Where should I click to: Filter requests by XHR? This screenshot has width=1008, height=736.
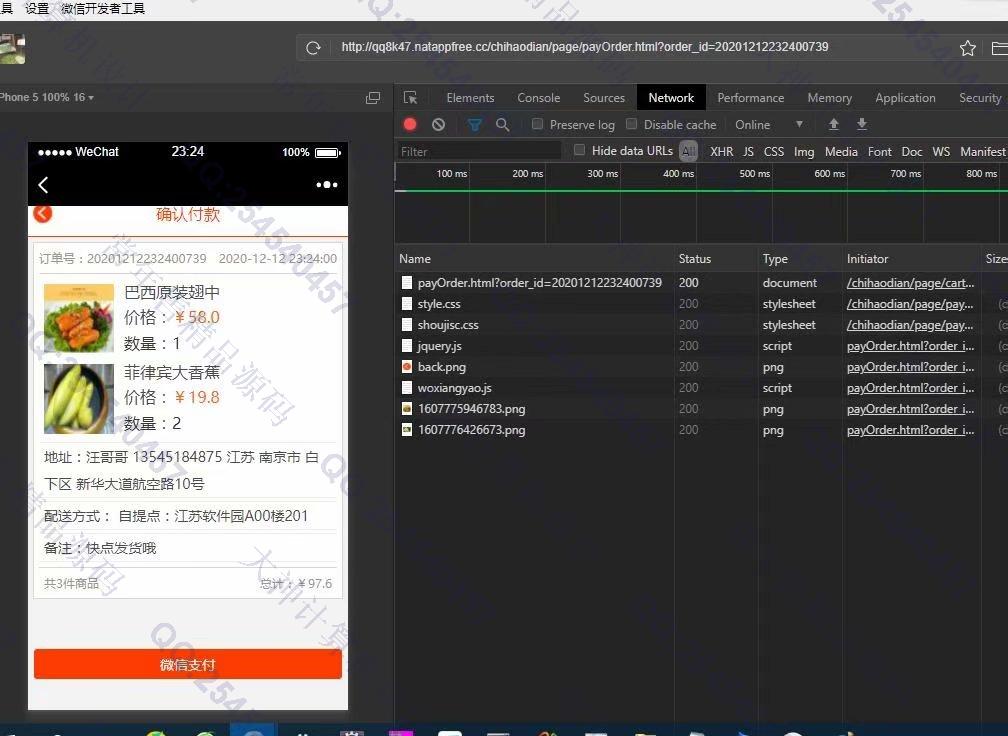[721, 152]
